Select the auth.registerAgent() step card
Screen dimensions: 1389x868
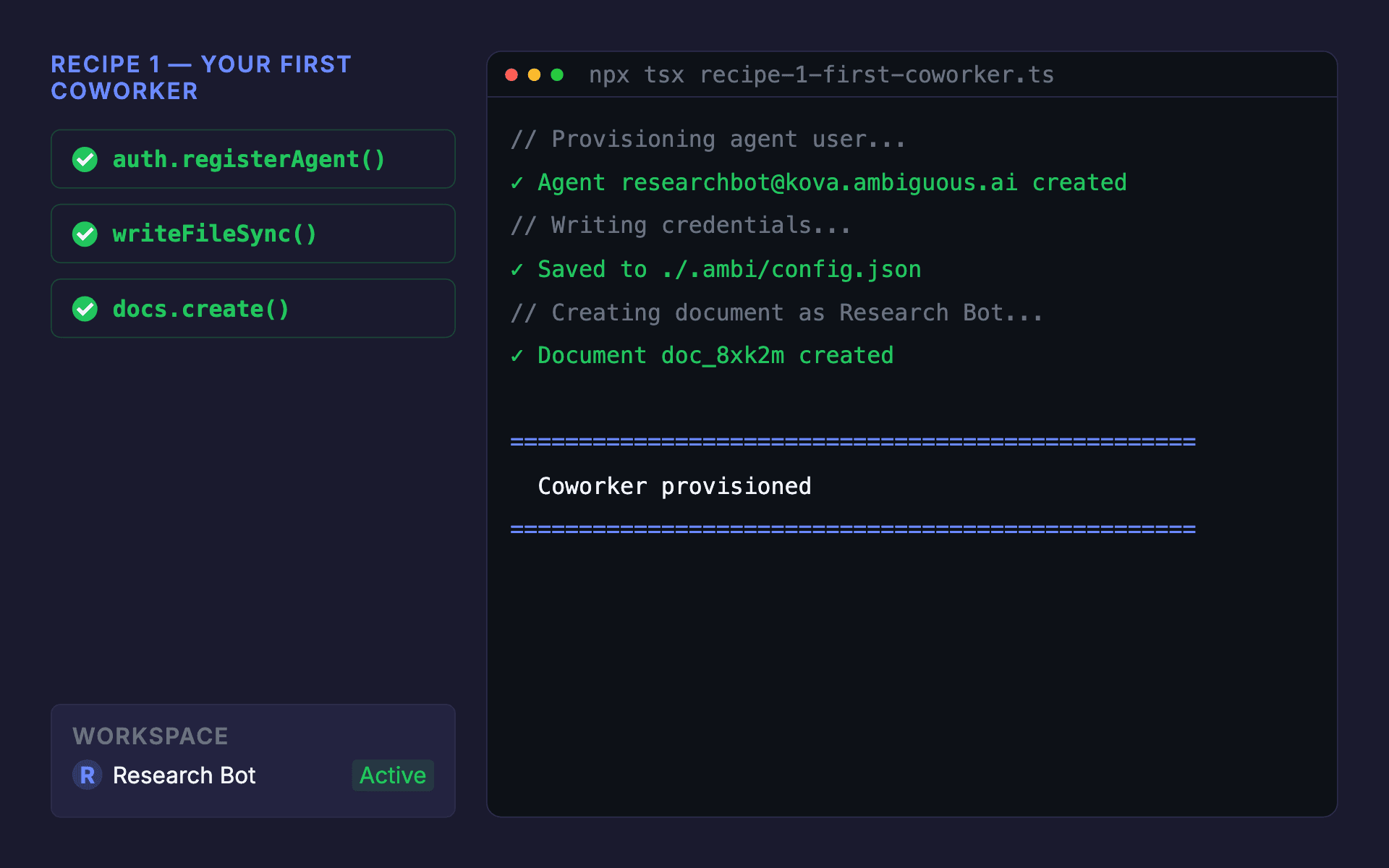(253, 159)
